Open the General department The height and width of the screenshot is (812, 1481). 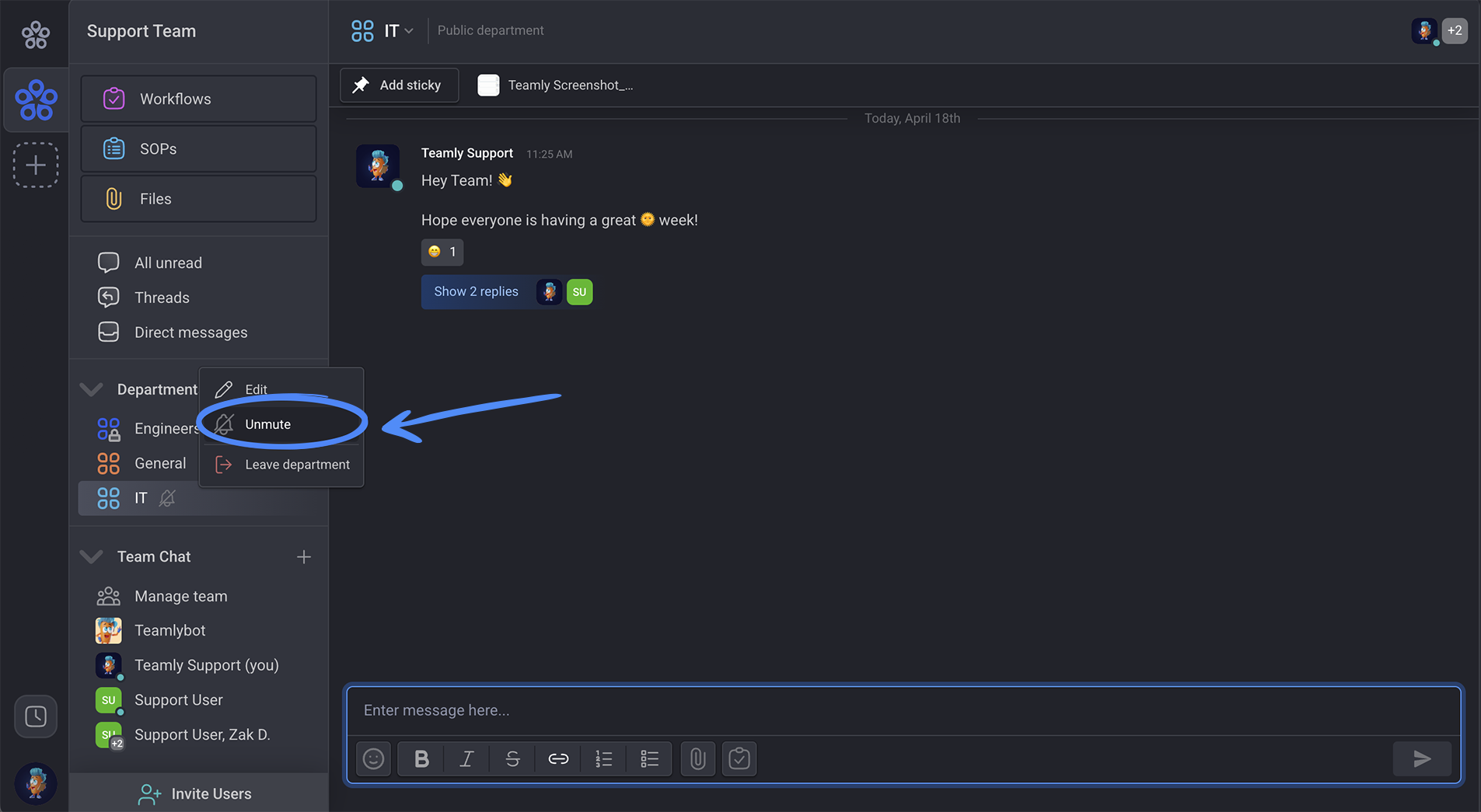click(x=140, y=463)
